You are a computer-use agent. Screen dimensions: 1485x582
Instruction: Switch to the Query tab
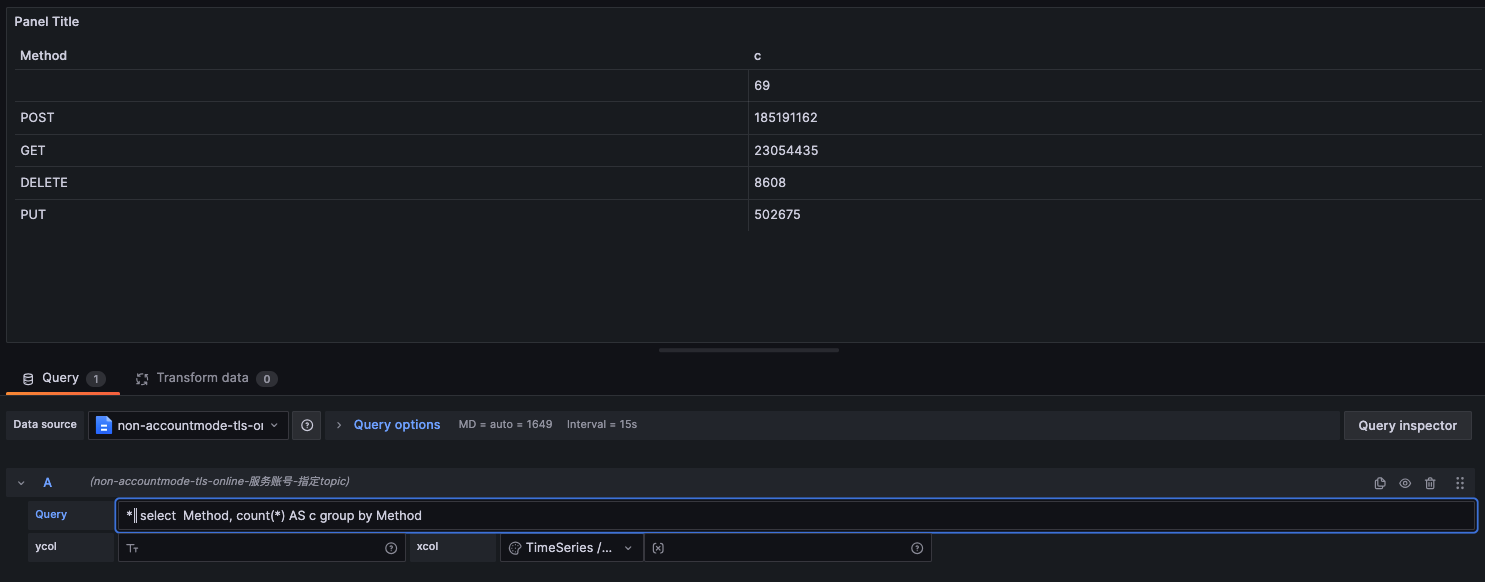point(63,378)
